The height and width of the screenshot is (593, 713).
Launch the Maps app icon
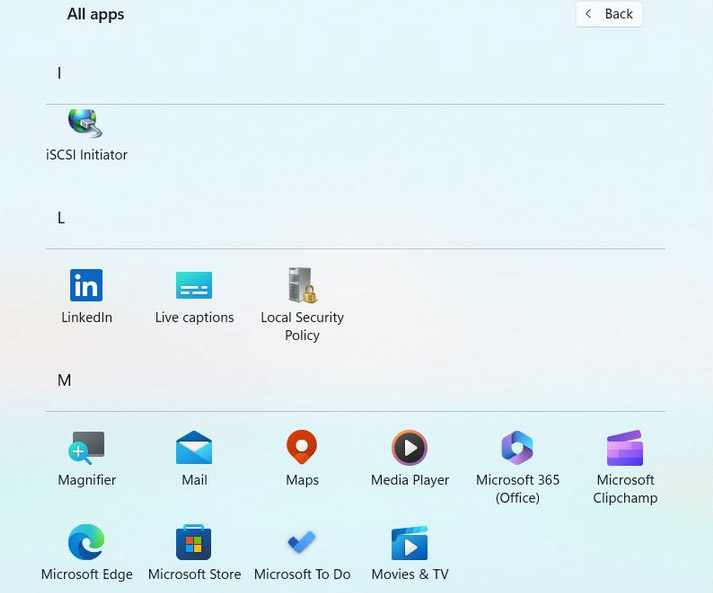[302, 447]
